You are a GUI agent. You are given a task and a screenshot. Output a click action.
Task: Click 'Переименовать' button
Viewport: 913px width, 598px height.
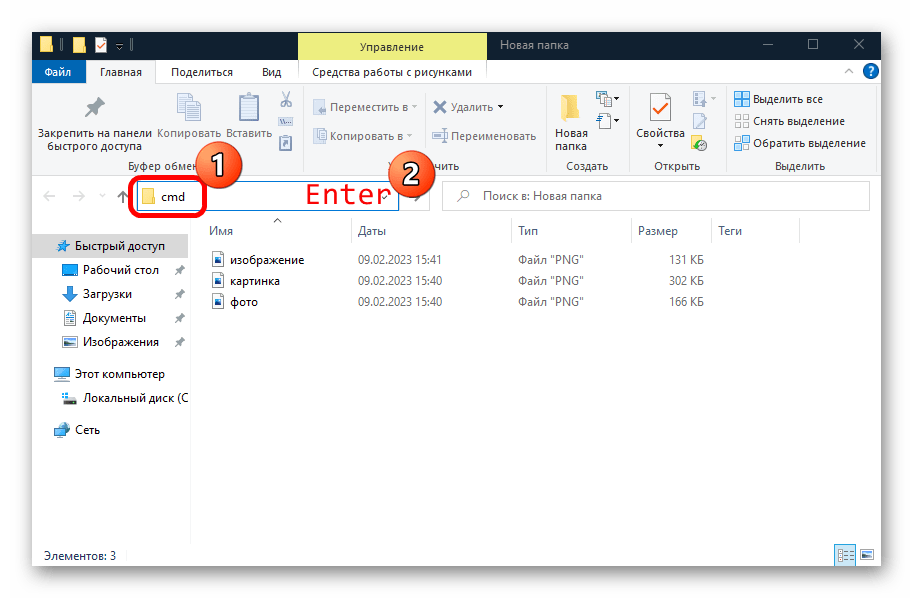tap(484, 136)
